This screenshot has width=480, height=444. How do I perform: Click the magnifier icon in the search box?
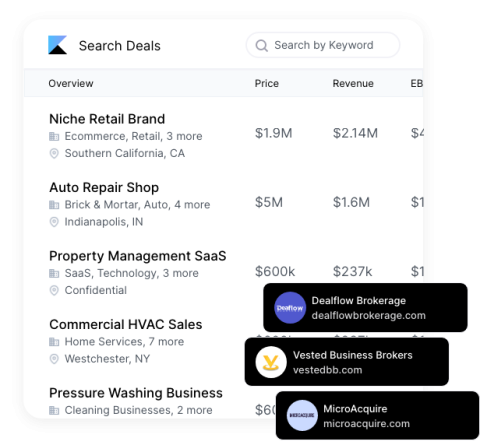coord(262,46)
